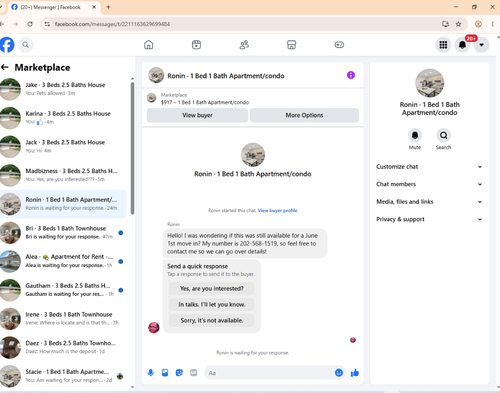Viewport: 500px width, 393px height.
Task: Click the back arrow beside Marketplace heading
Action: pos(5,67)
